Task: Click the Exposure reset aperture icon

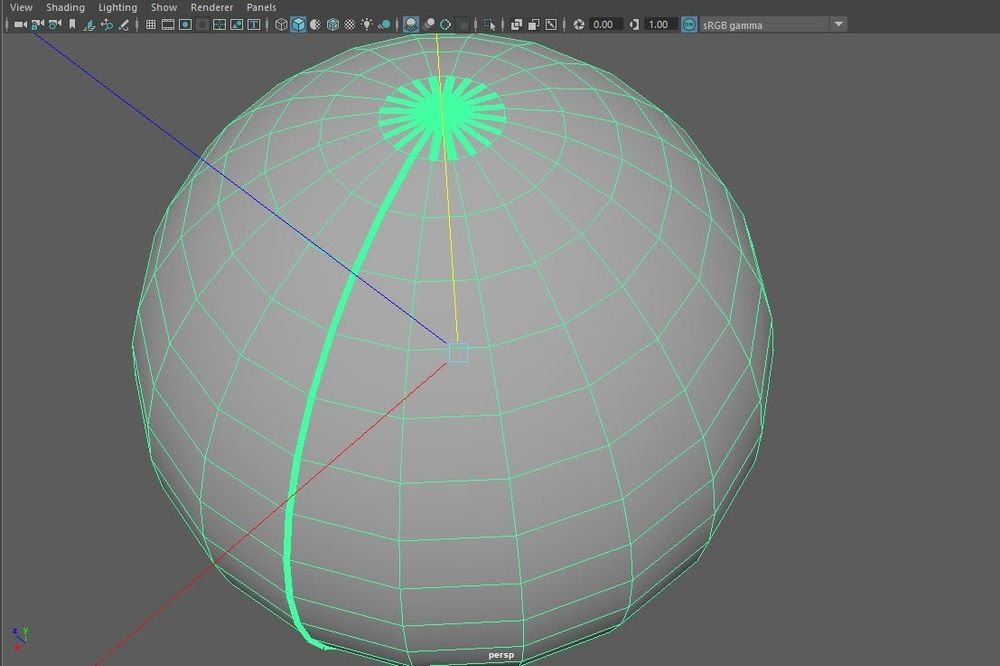Action: (579, 25)
